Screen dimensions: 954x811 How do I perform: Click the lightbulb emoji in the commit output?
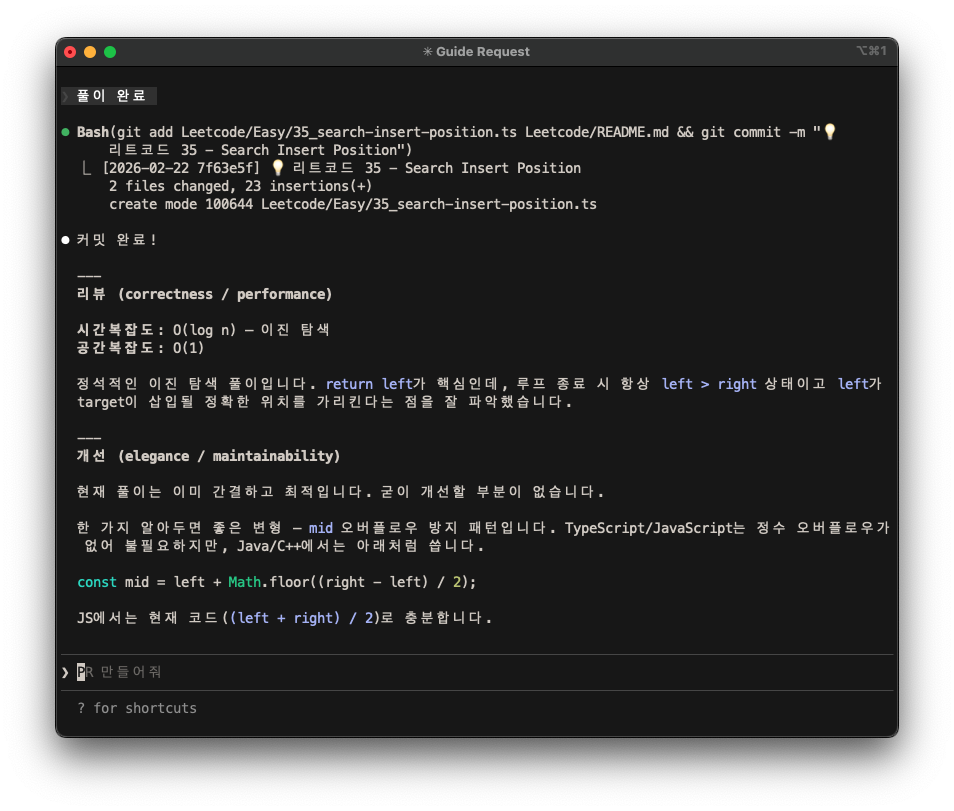278,168
